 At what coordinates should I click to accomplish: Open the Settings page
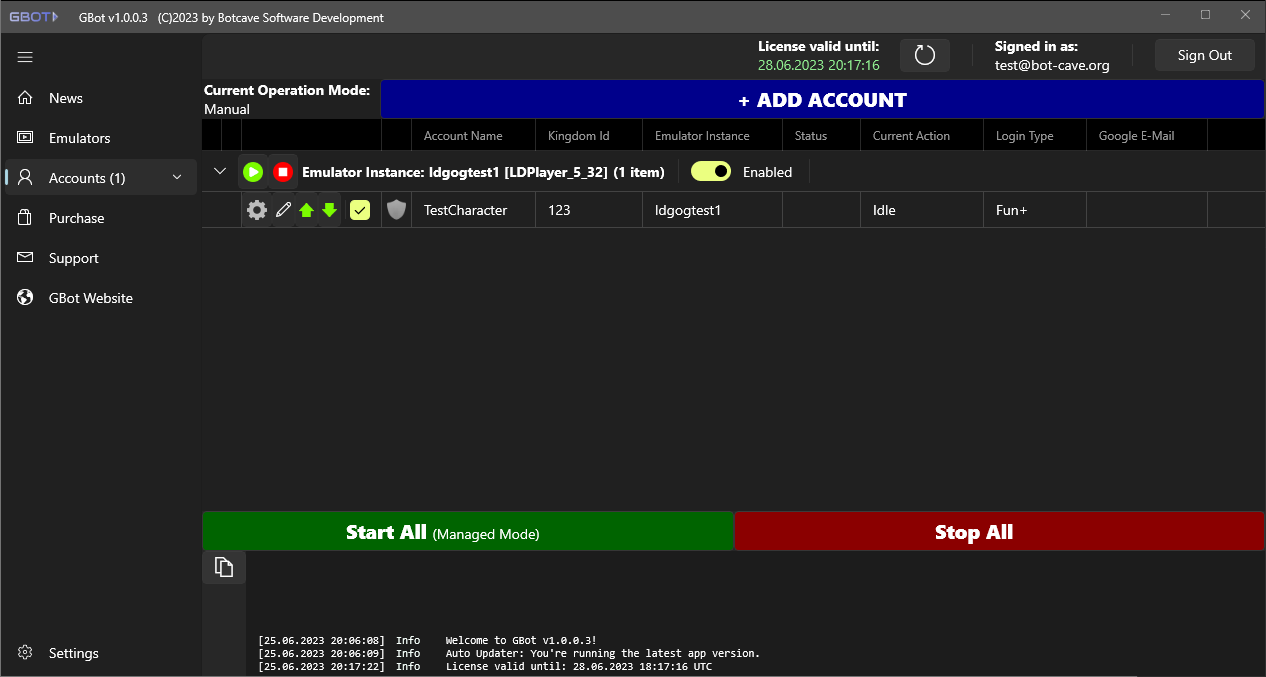click(73, 653)
